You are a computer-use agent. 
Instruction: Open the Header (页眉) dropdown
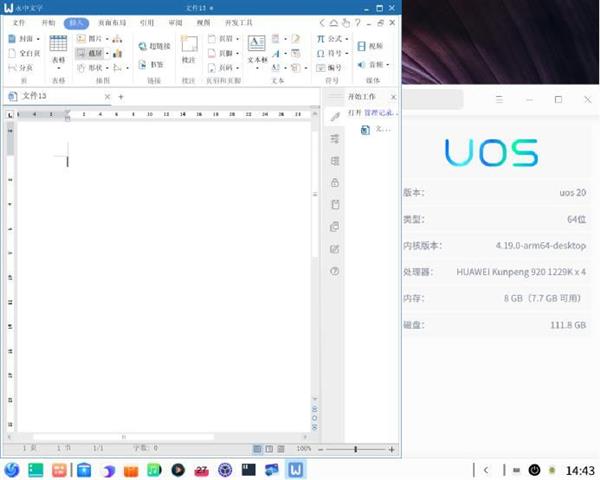237,39
